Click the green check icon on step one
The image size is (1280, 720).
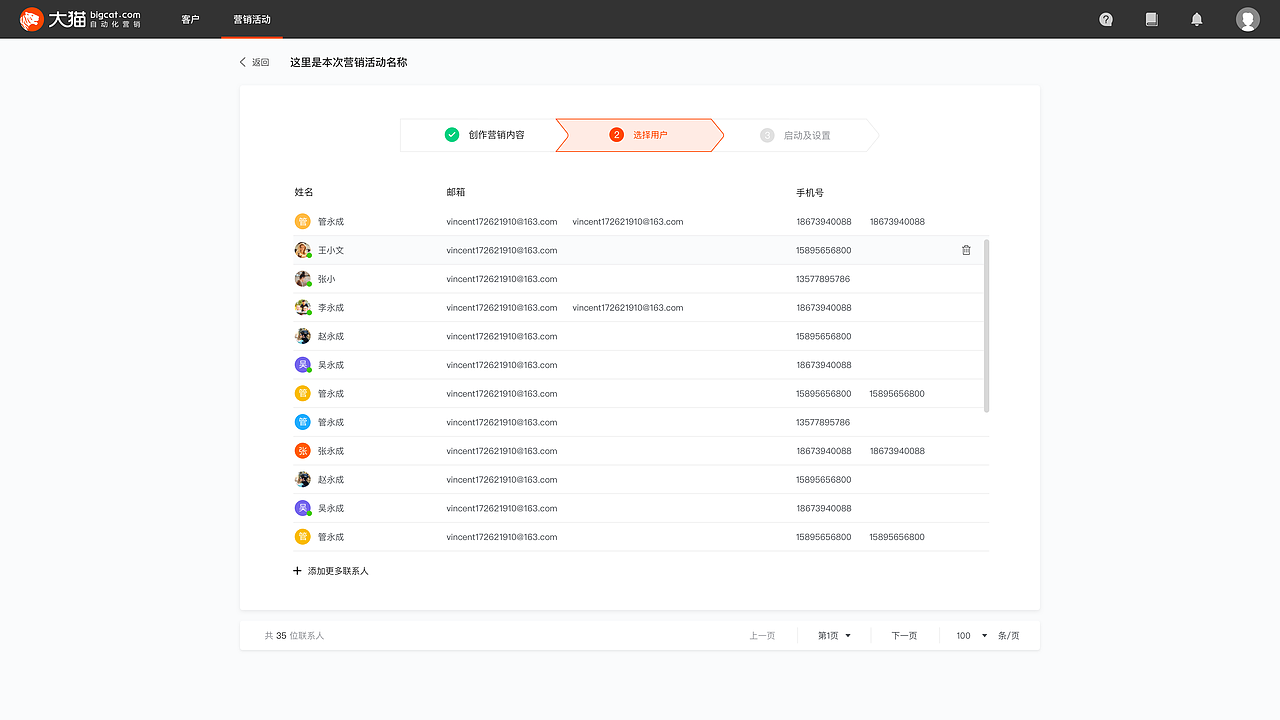tap(452, 135)
